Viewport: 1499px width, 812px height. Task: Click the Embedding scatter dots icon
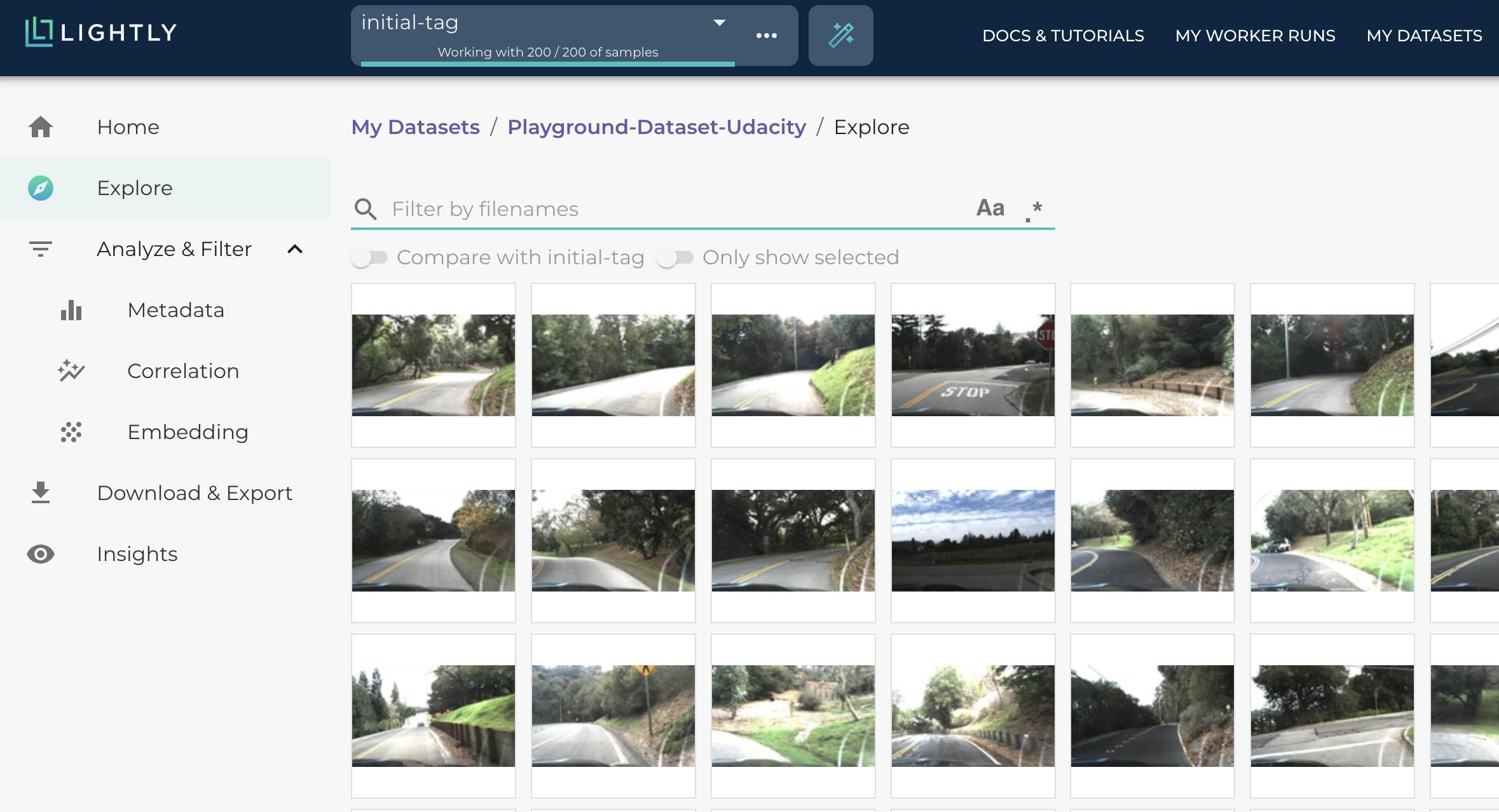click(x=71, y=432)
